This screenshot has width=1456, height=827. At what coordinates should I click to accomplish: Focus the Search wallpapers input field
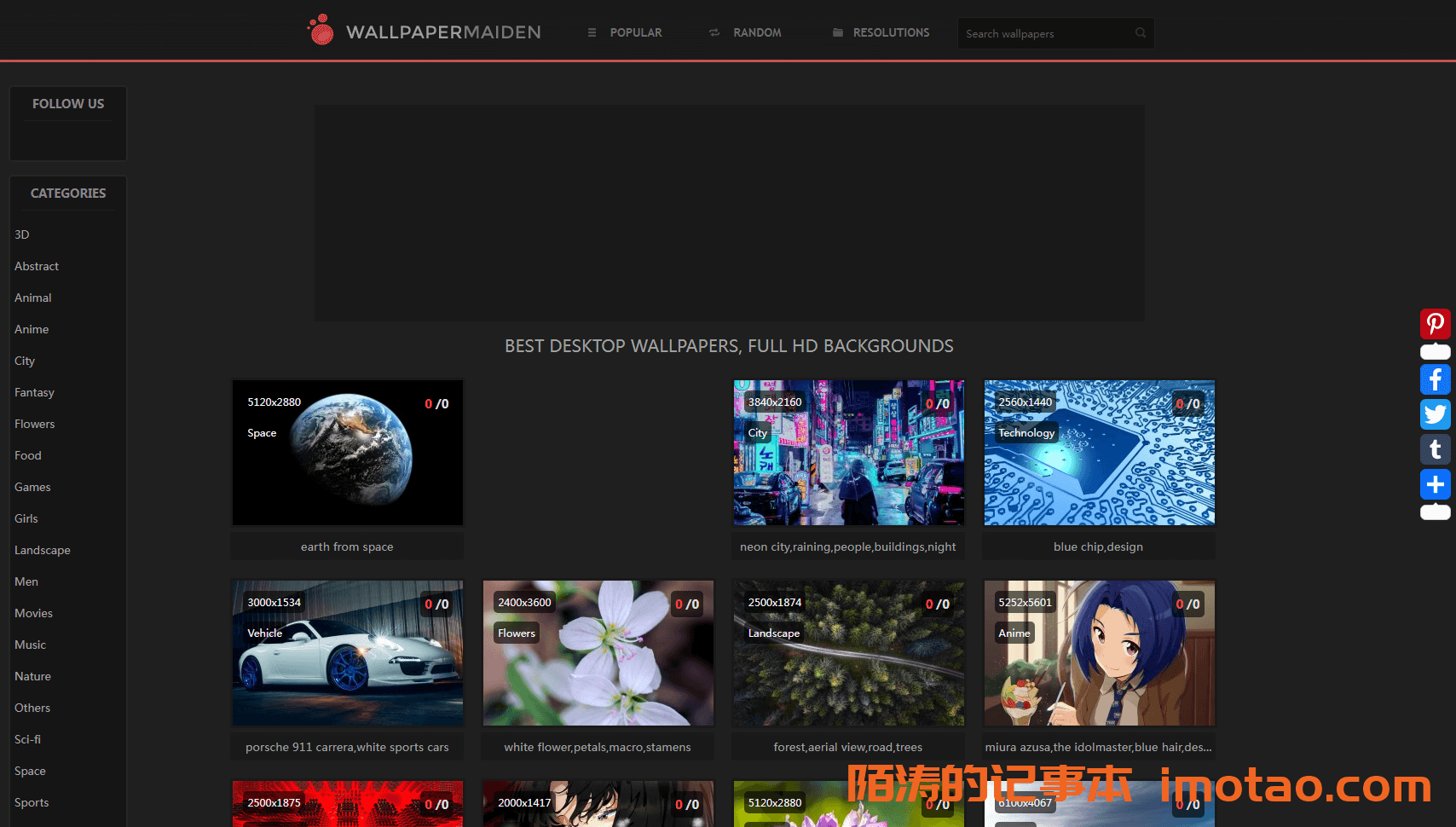pos(1044,33)
